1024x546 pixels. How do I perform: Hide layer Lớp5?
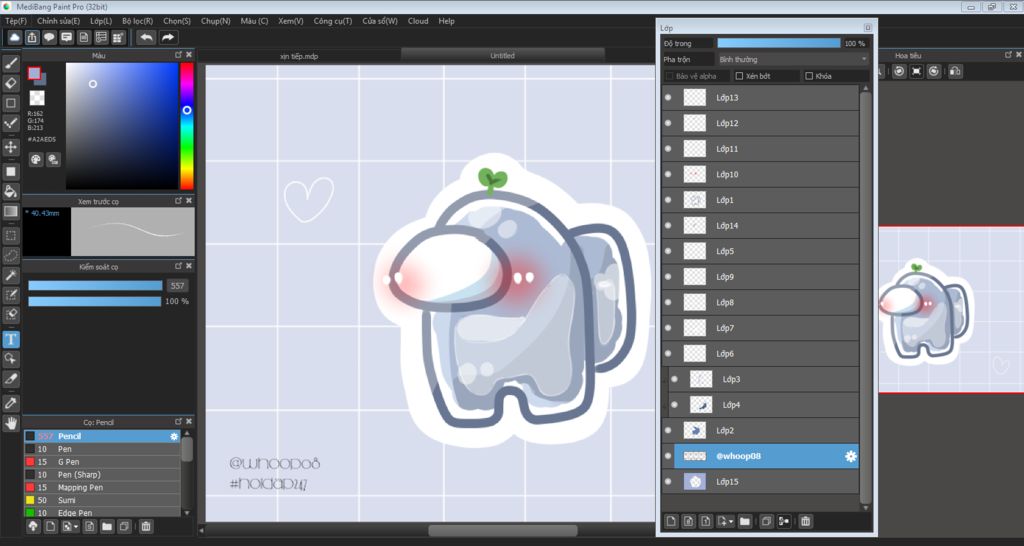(x=668, y=251)
